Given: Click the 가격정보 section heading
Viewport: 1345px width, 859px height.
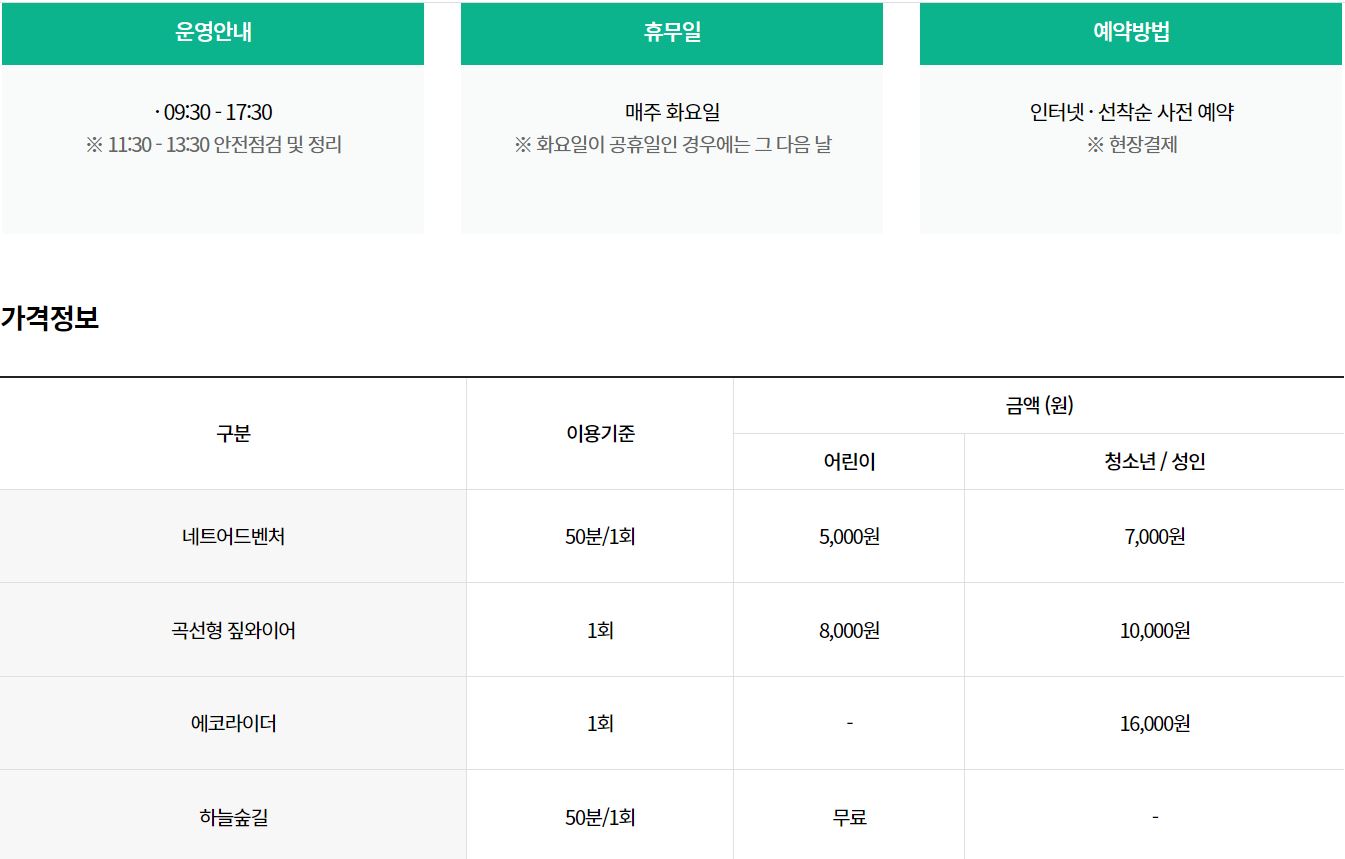Looking at the screenshot, I should tap(50, 320).
